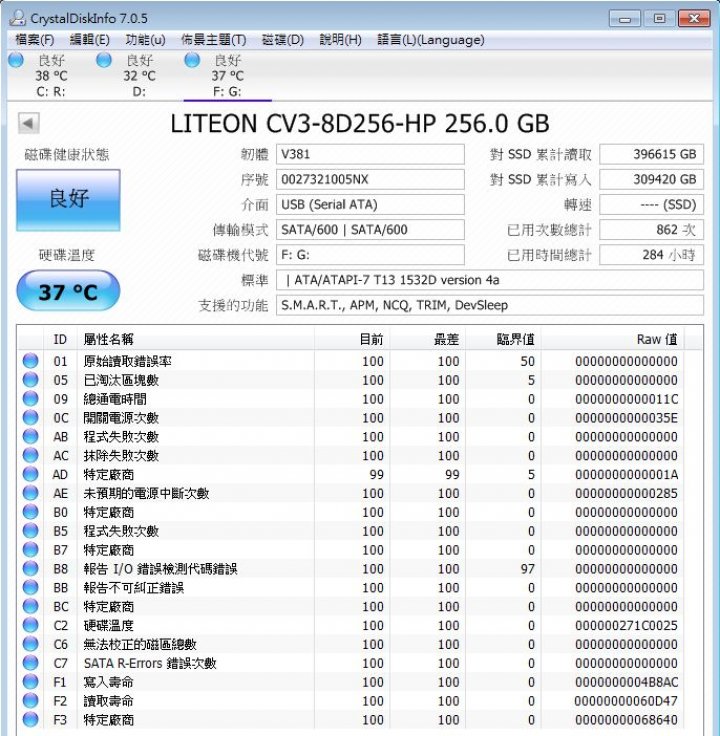This screenshot has width=720, height=736.
Task: Click status icon of row BC
Action: point(31,606)
